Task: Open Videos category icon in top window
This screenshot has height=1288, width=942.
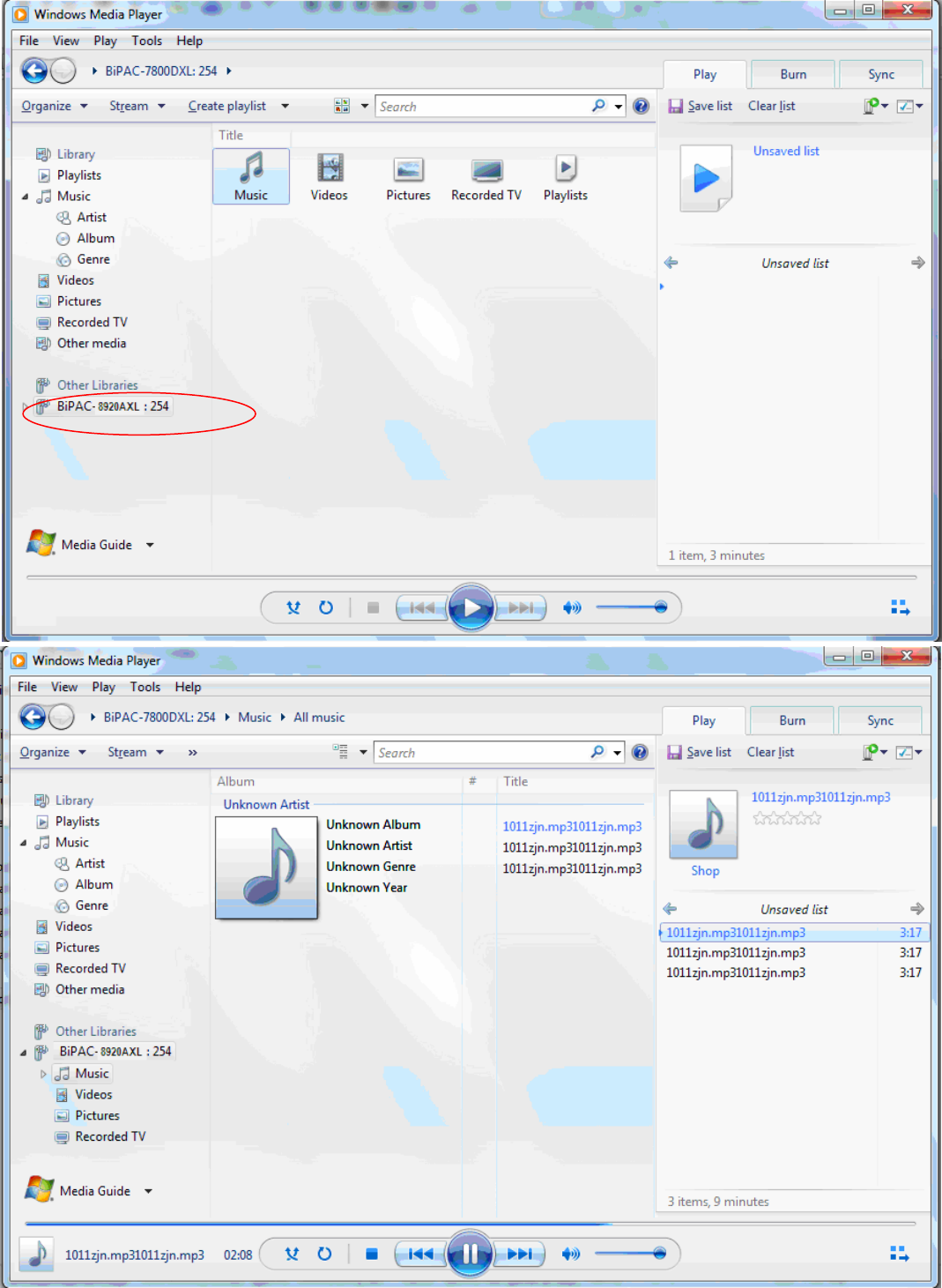Action: 330,176
